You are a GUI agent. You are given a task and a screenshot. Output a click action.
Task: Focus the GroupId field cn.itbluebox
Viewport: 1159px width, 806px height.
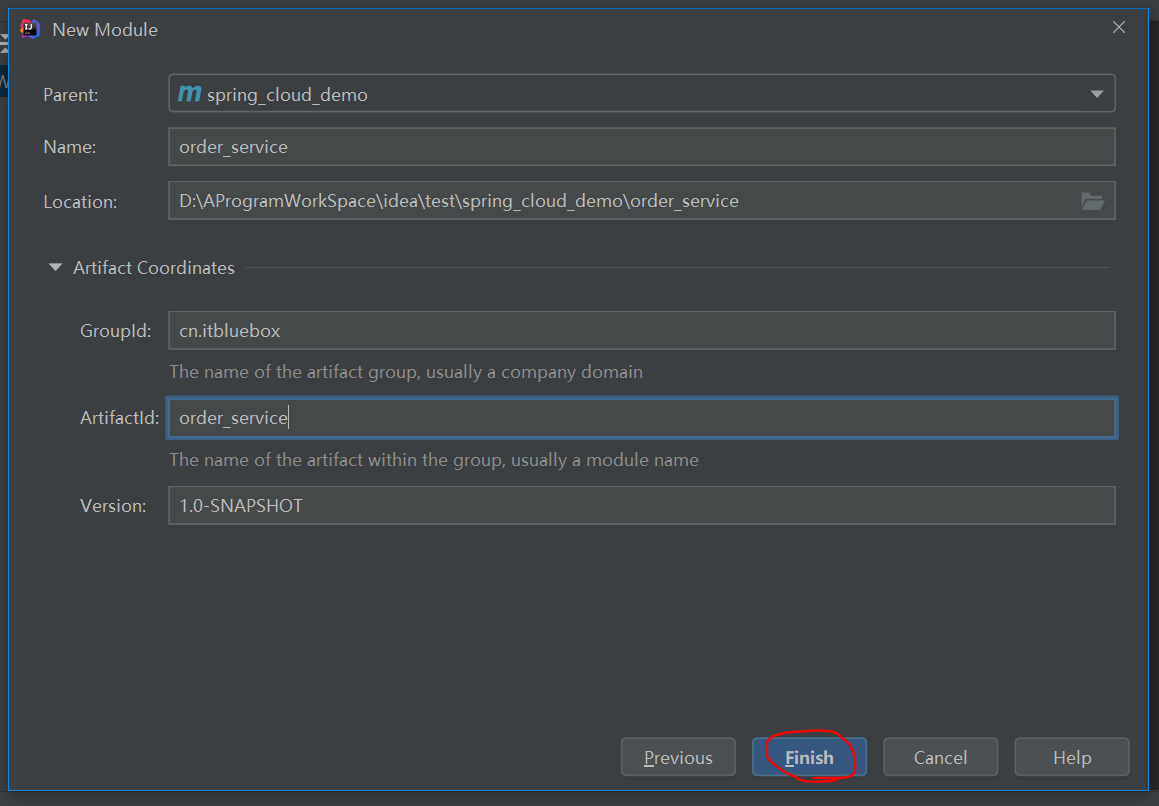[x=640, y=330]
